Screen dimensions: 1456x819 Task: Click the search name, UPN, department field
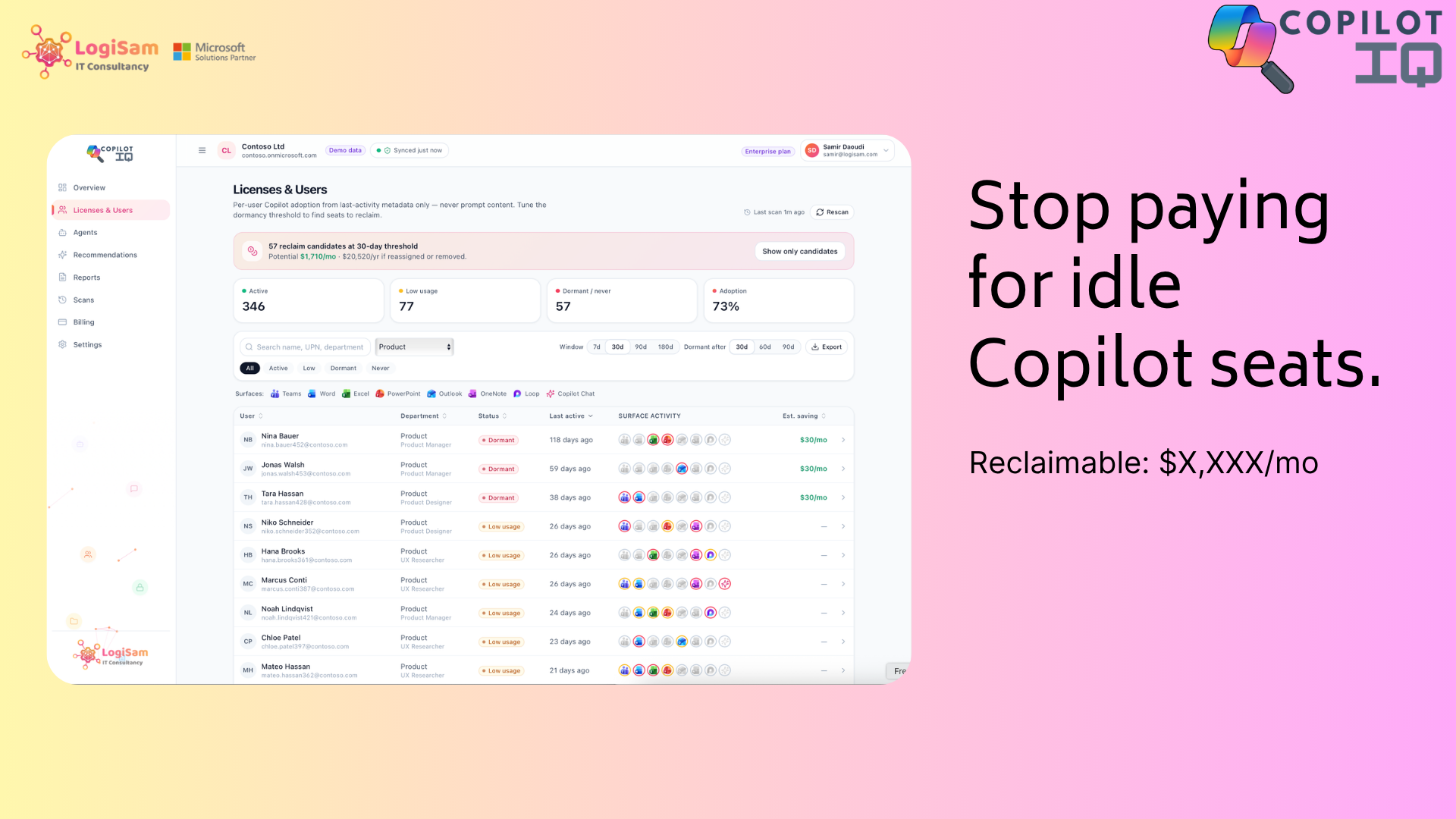point(305,347)
